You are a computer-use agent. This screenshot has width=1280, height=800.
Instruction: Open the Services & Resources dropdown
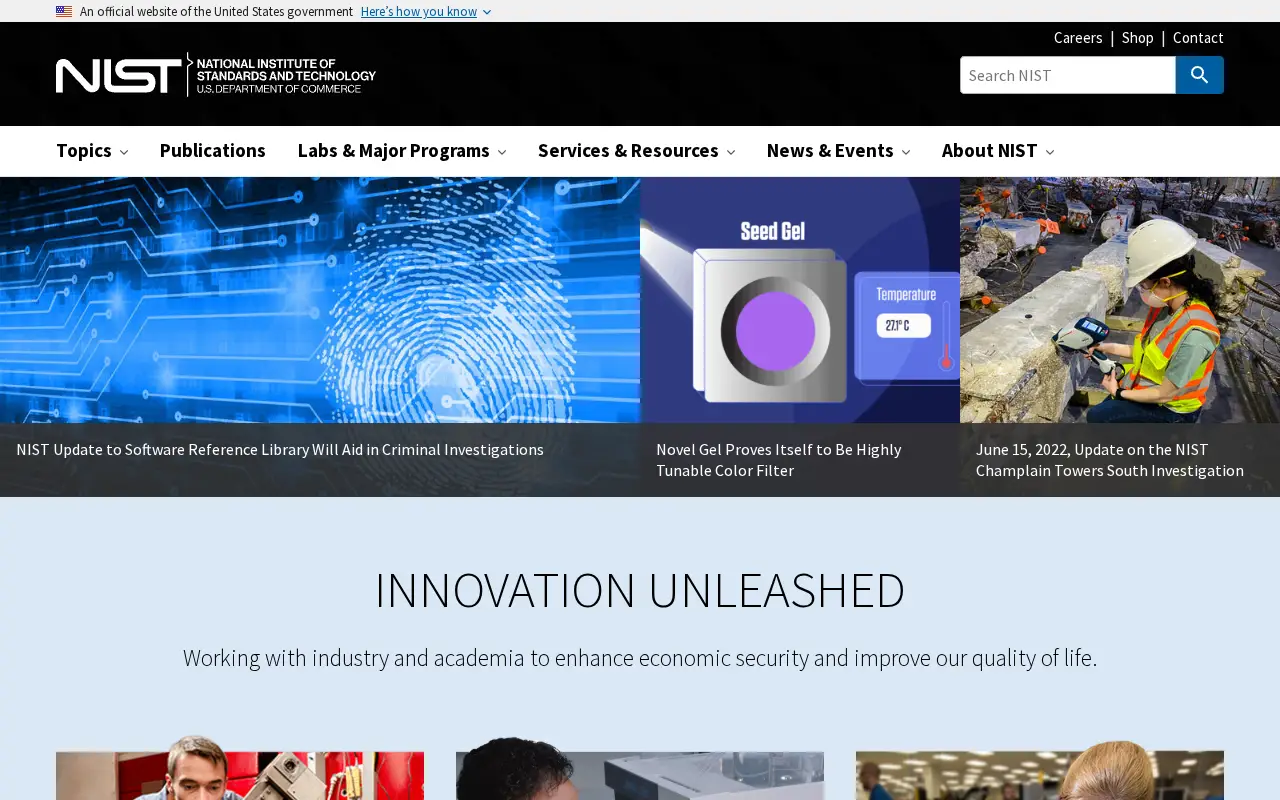click(x=637, y=151)
